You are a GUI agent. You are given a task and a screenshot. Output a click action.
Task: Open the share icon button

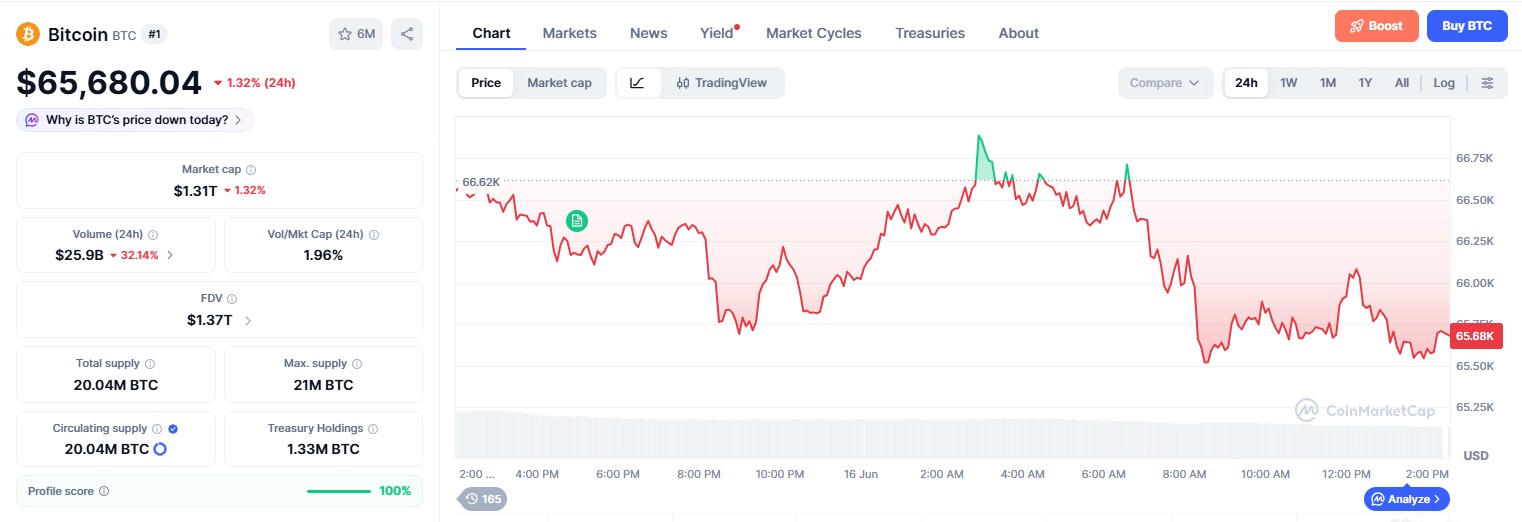tap(407, 34)
